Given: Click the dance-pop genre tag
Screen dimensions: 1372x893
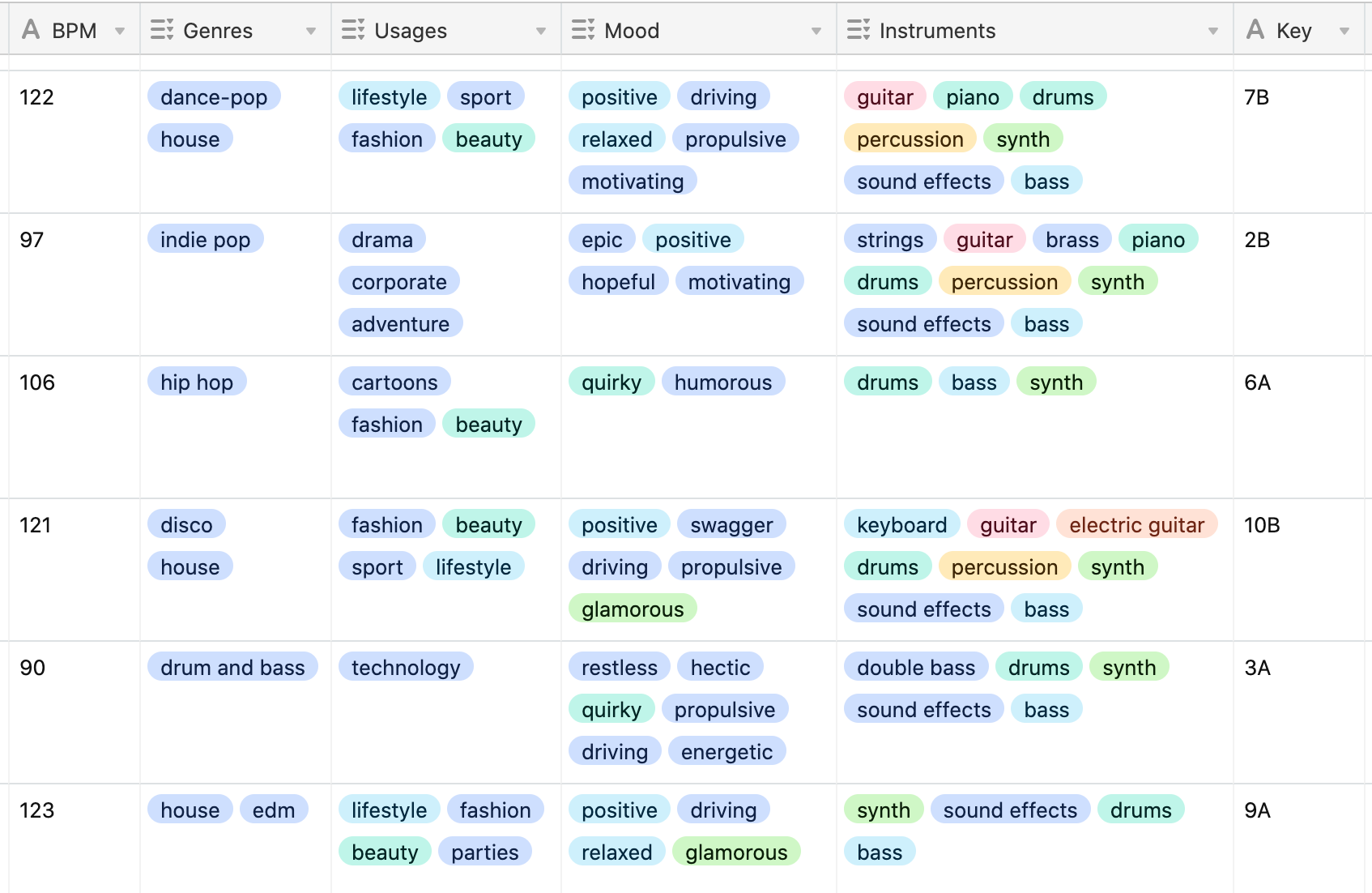Looking at the screenshot, I should pyautogui.click(x=214, y=97).
